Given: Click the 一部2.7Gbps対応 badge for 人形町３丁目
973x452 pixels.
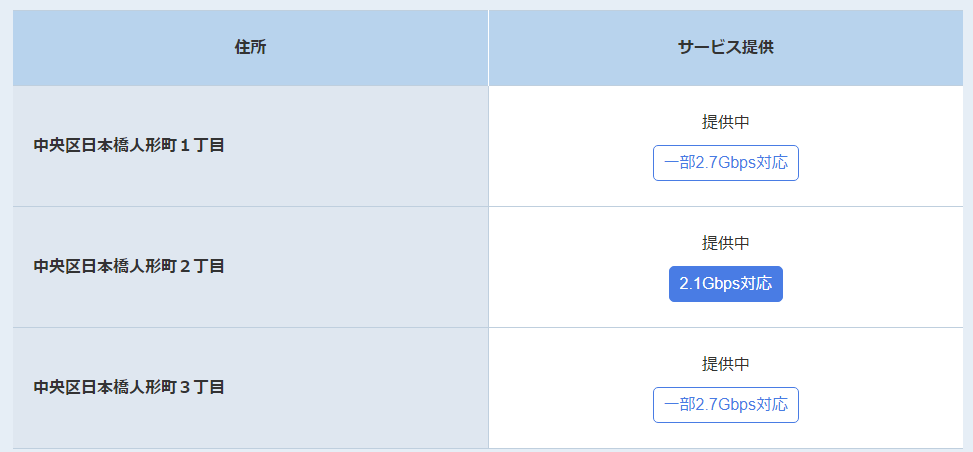Looking at the screenshot, I should click(x=725, y=405).
